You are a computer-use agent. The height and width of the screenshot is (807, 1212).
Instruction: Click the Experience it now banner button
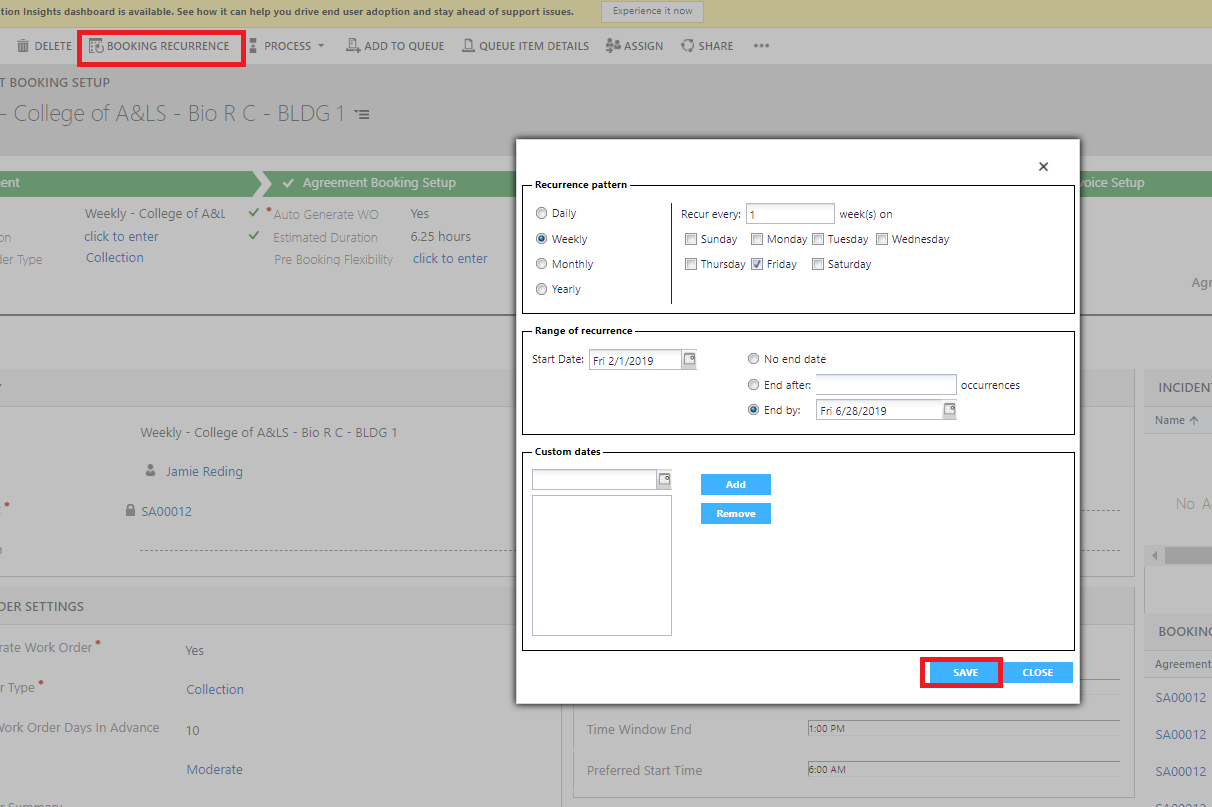652,11
